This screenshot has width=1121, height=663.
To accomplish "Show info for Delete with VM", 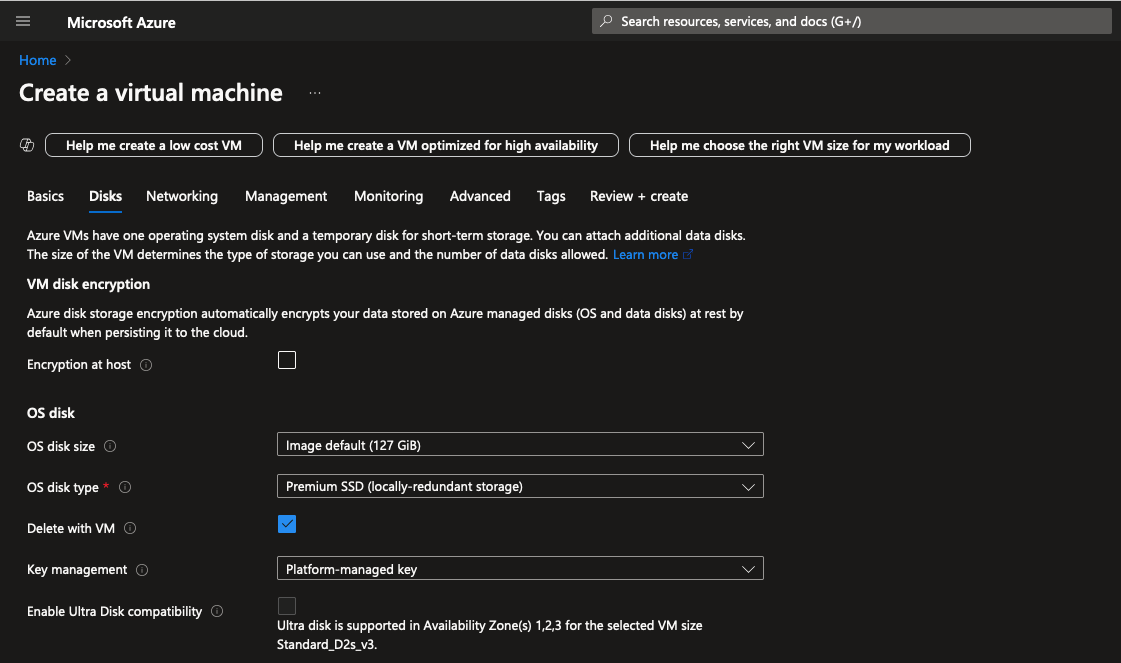I will coord(130,529).
